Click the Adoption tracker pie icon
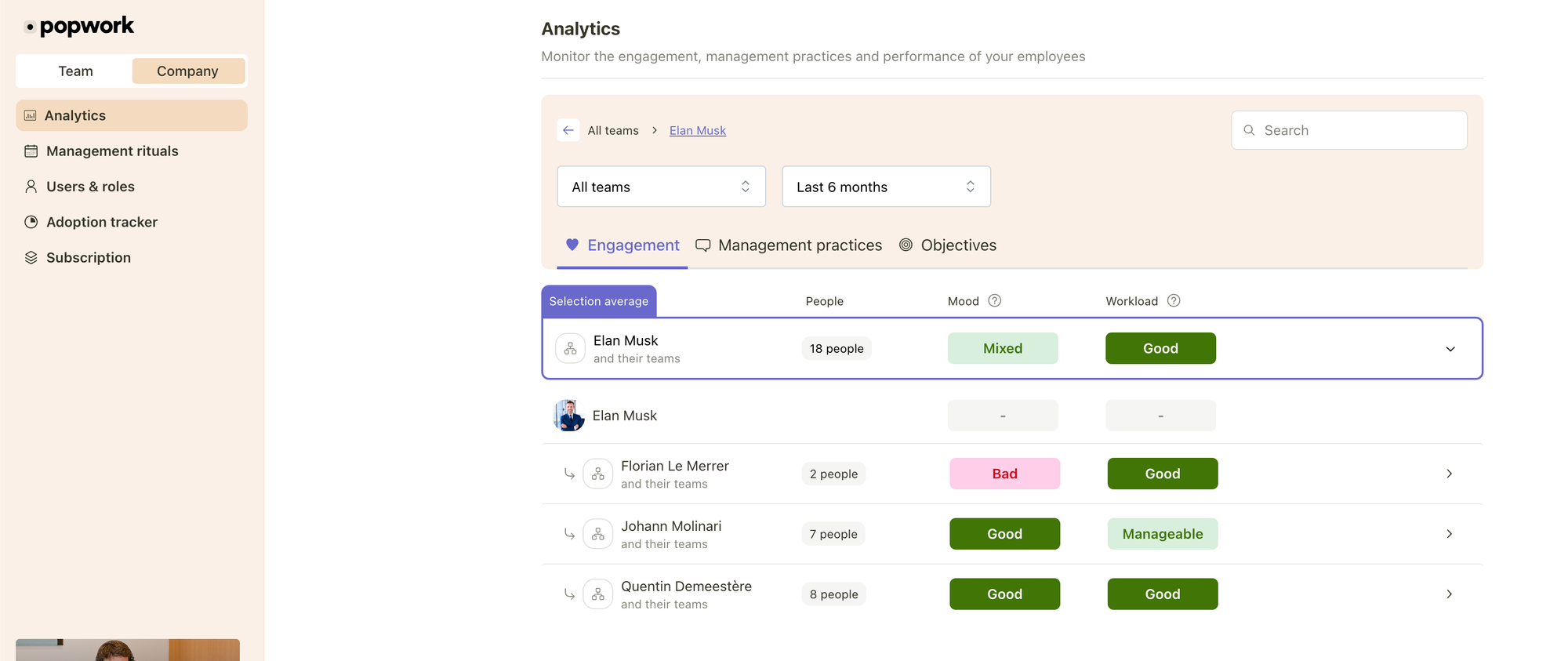Screen dimensions: 1568x661 [31, 222]
